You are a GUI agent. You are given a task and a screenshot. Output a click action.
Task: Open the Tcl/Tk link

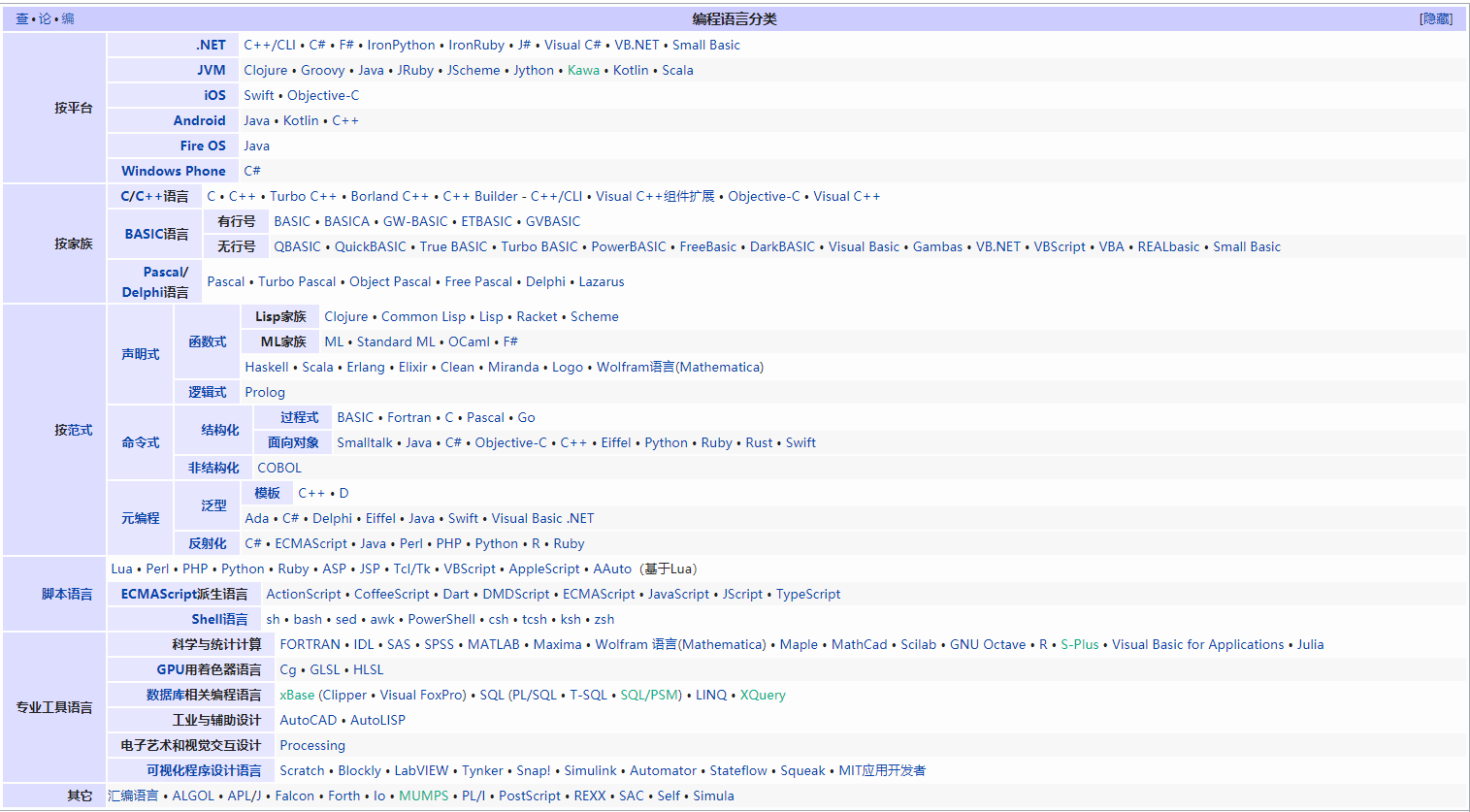(412, 568)
